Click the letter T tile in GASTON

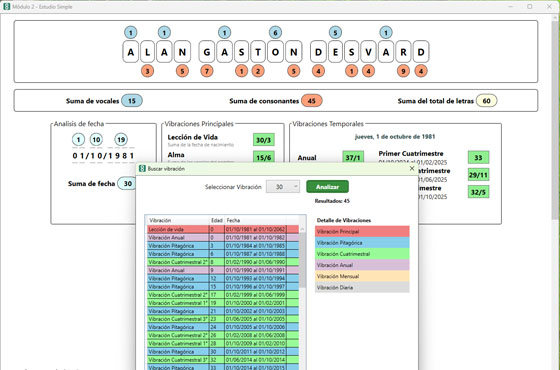[x=258, y=52]
